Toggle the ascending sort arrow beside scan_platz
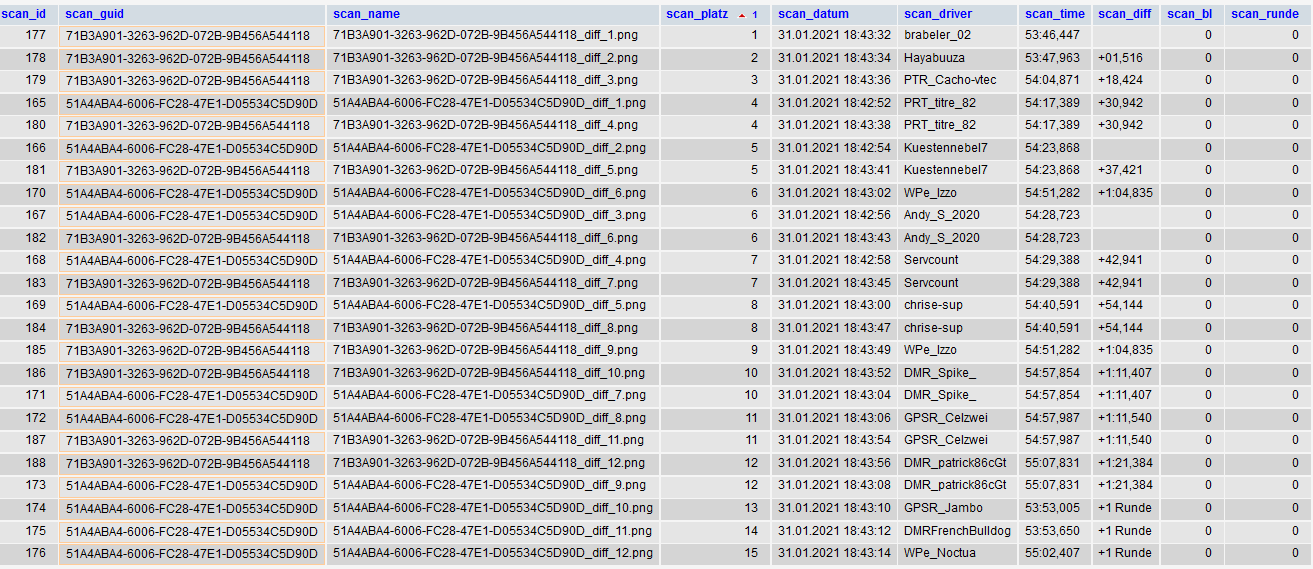The width and height of the screenshot is (1313, 569). (x=741, y=15)
